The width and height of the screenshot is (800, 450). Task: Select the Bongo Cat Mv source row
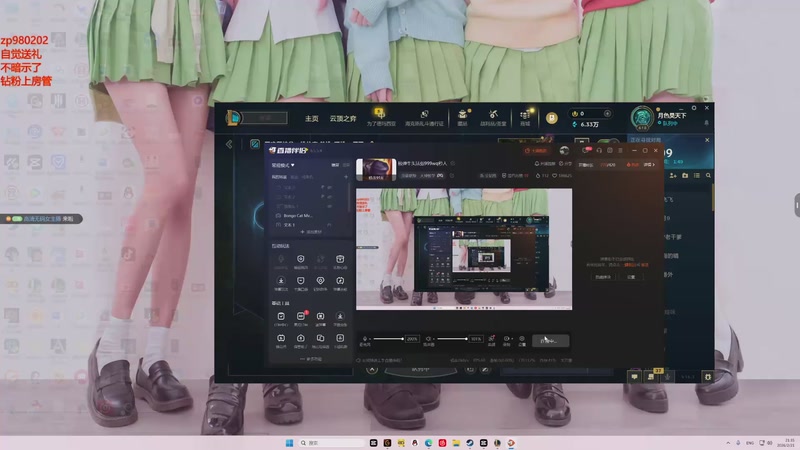tap(304, 215)
